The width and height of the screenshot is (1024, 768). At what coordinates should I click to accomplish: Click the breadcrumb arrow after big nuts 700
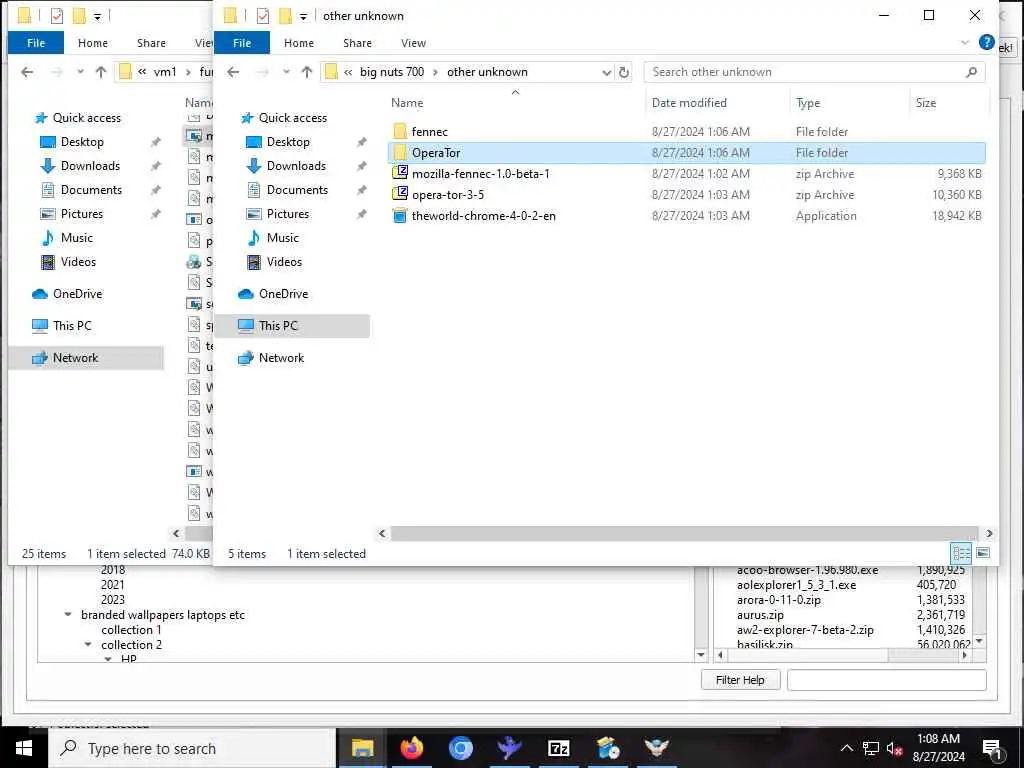(x=436, y=72)
